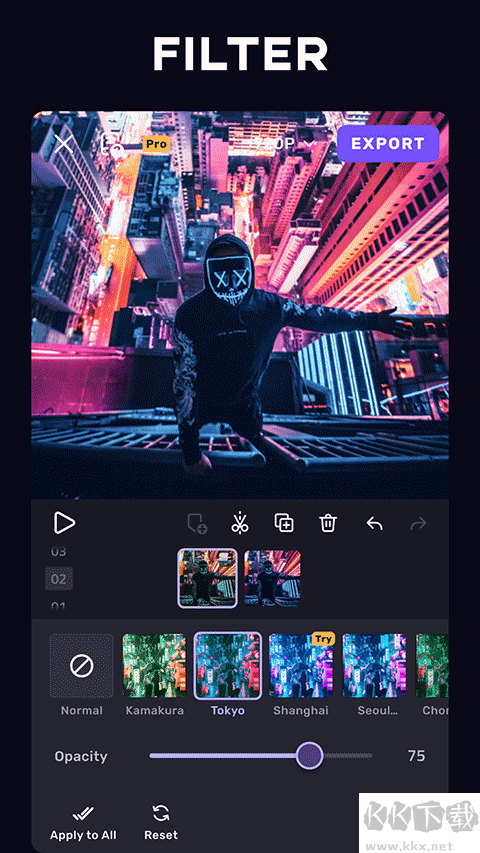Select the first timeline clip thumbnail

(x=207, y=578)
